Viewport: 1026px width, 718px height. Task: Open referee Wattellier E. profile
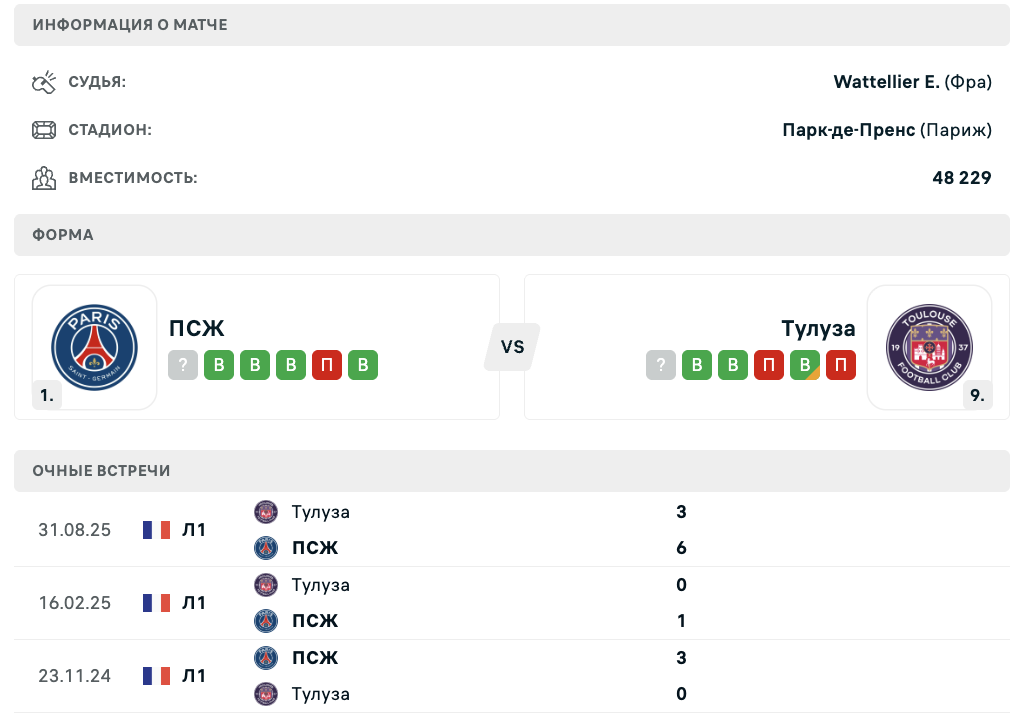pyautogui.click(x=886, y=82)
